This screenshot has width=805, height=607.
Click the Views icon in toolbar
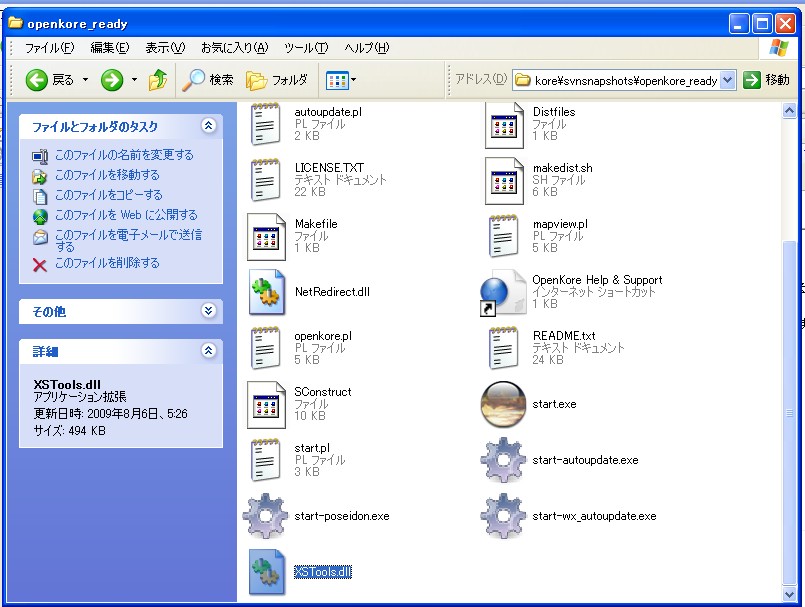(x=337, y=80)
